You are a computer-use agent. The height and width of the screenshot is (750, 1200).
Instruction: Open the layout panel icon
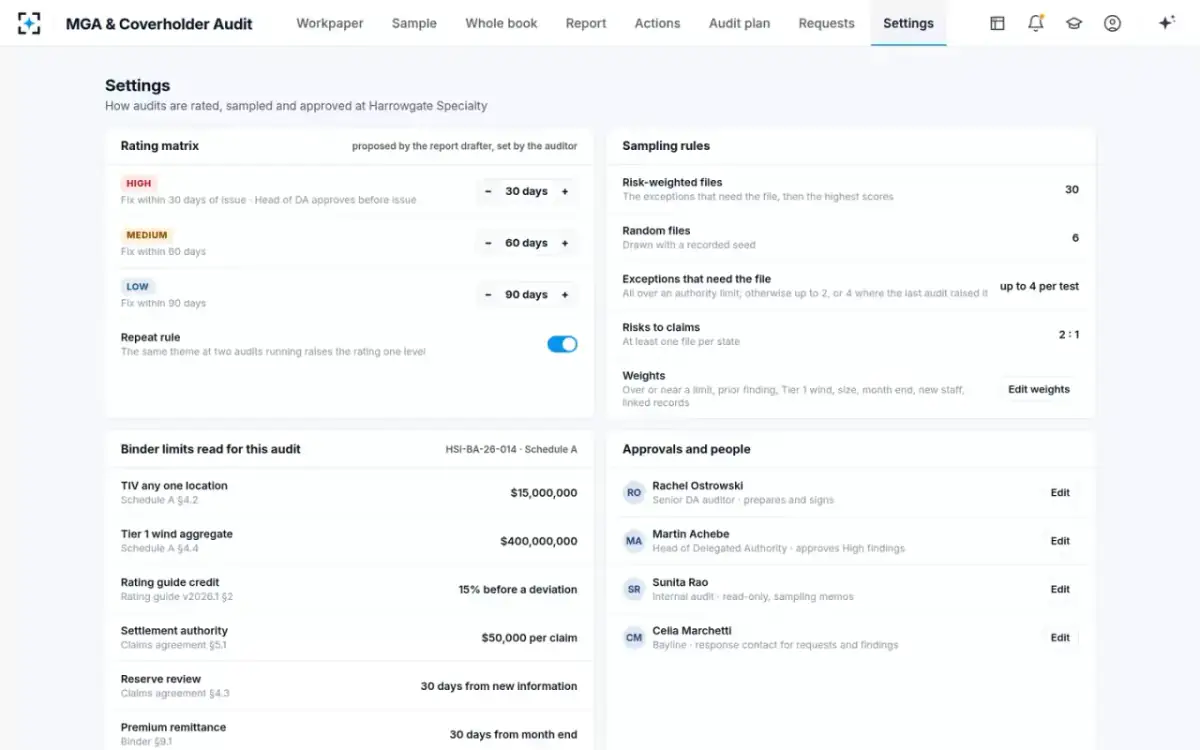[x=997, y=23]
